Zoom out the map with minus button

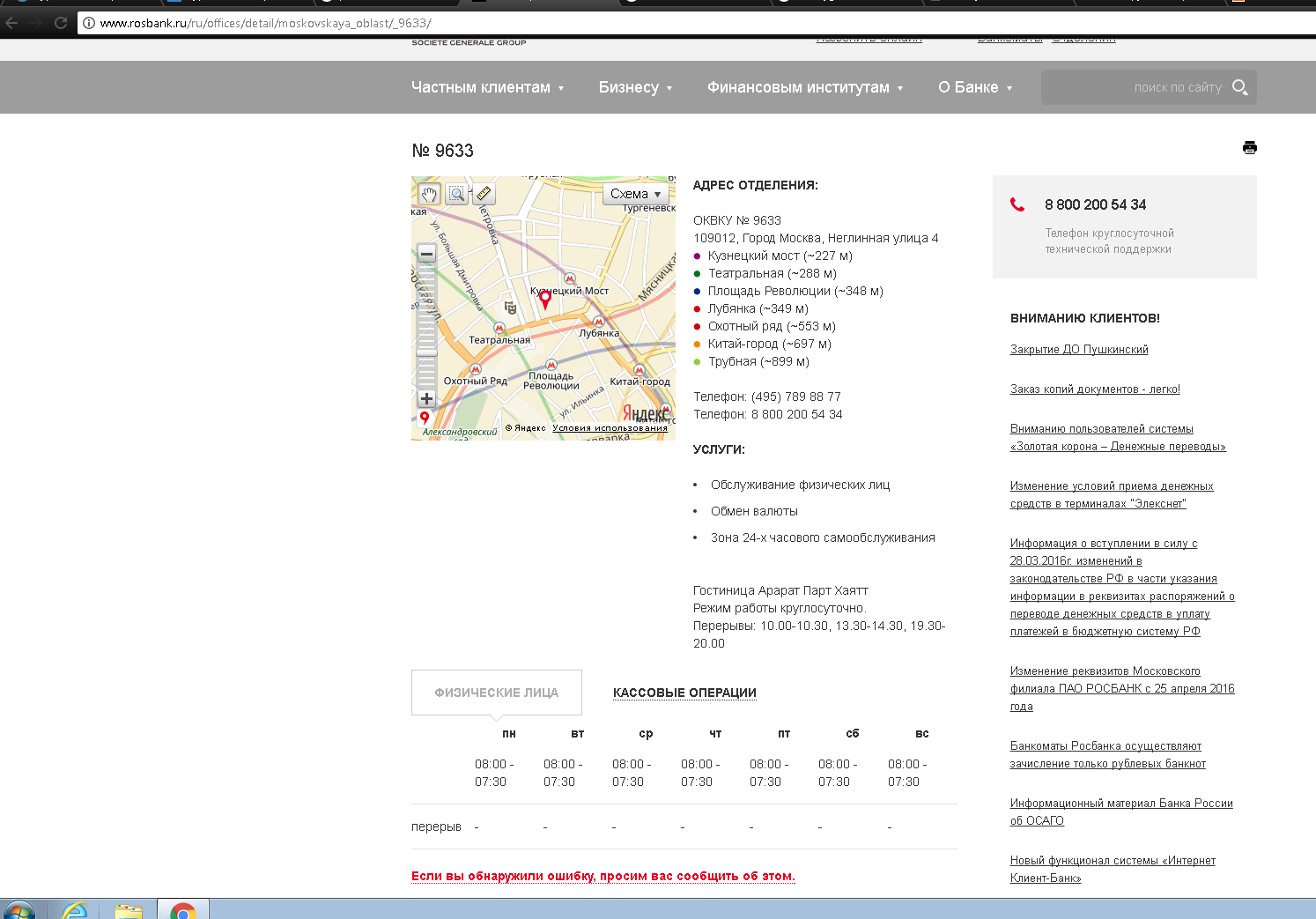[426, 254]
